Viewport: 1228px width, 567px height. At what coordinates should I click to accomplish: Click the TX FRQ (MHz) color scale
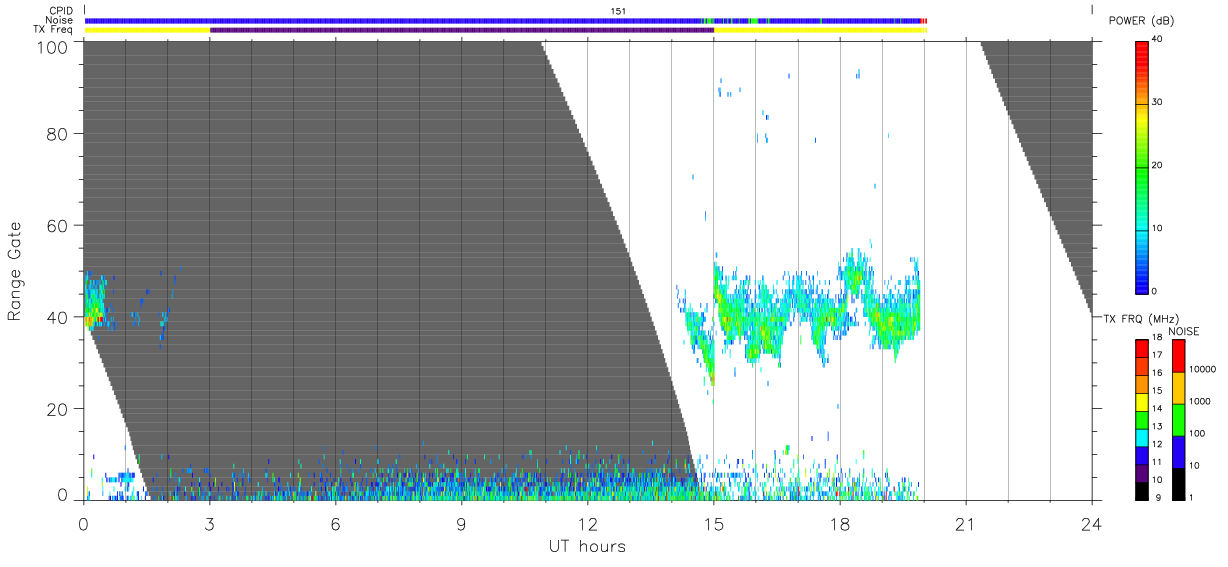pos(1142,419)
